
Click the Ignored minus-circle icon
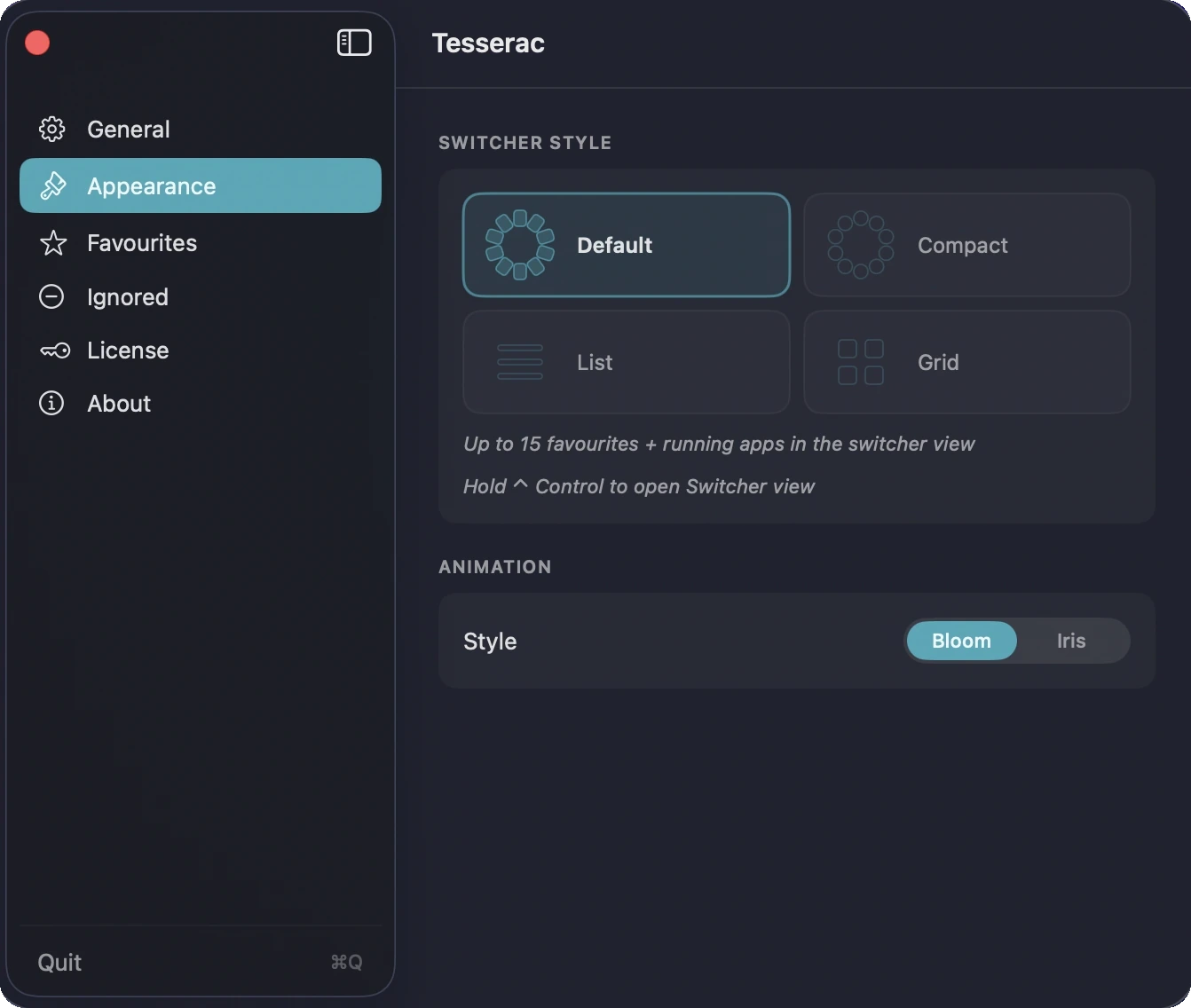[x=51, y=296]
